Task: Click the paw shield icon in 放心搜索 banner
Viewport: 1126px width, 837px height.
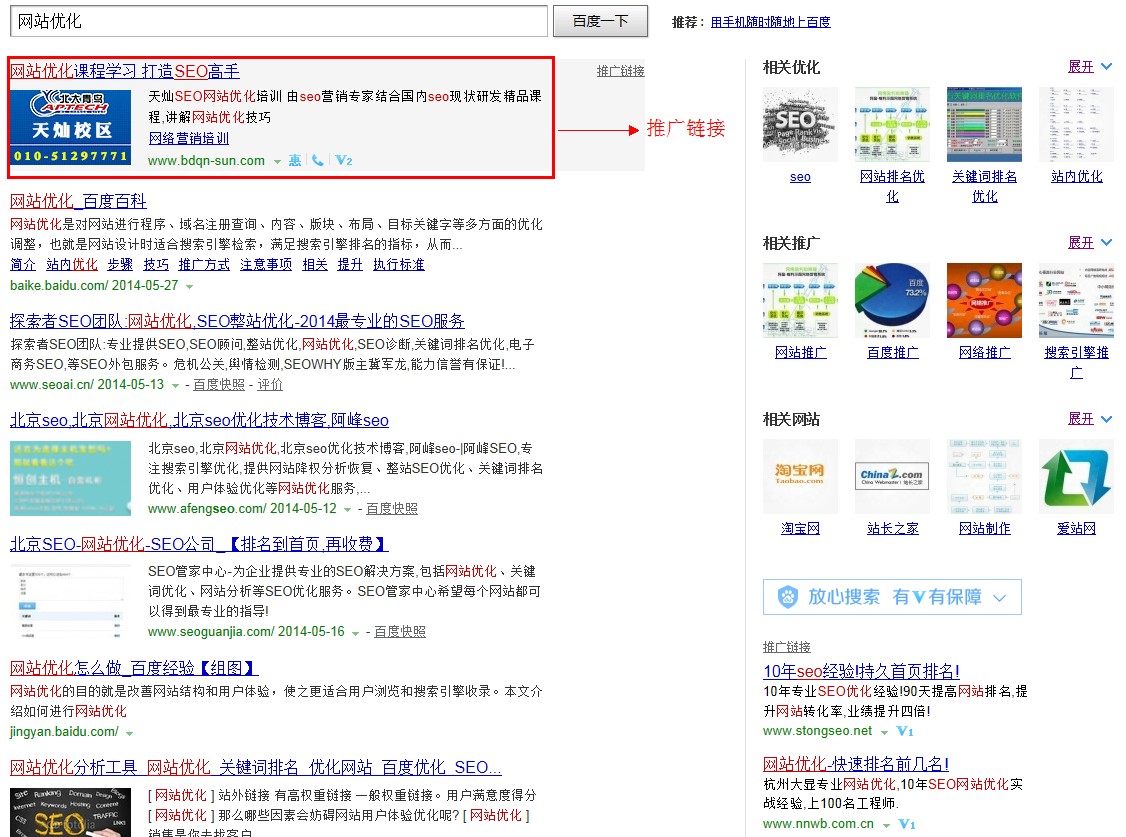Action: (788, 597)
